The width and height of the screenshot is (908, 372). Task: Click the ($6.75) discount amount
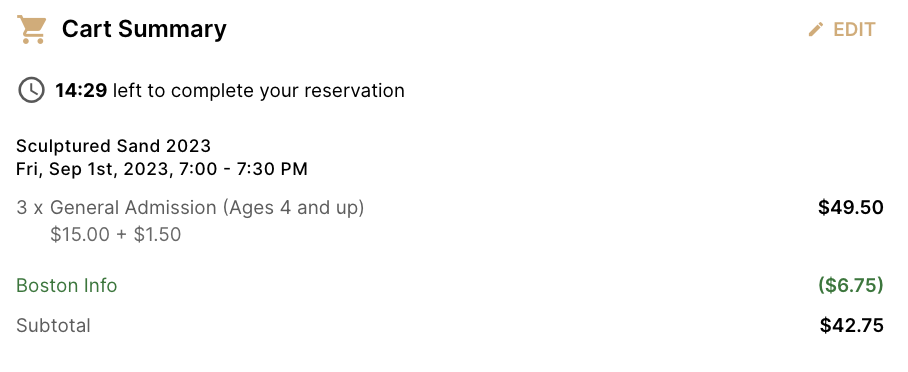pos(851,286)
